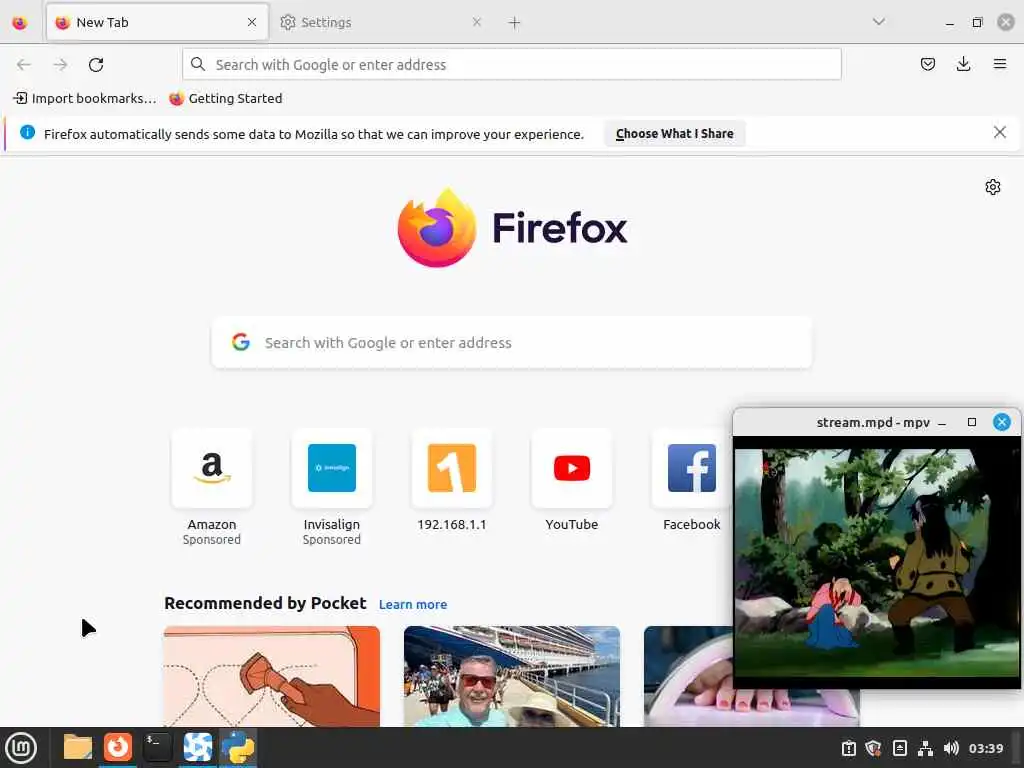Open Files folder in taskbar
The width and height of the screenshot is (1024, 768).
(78, 747)
